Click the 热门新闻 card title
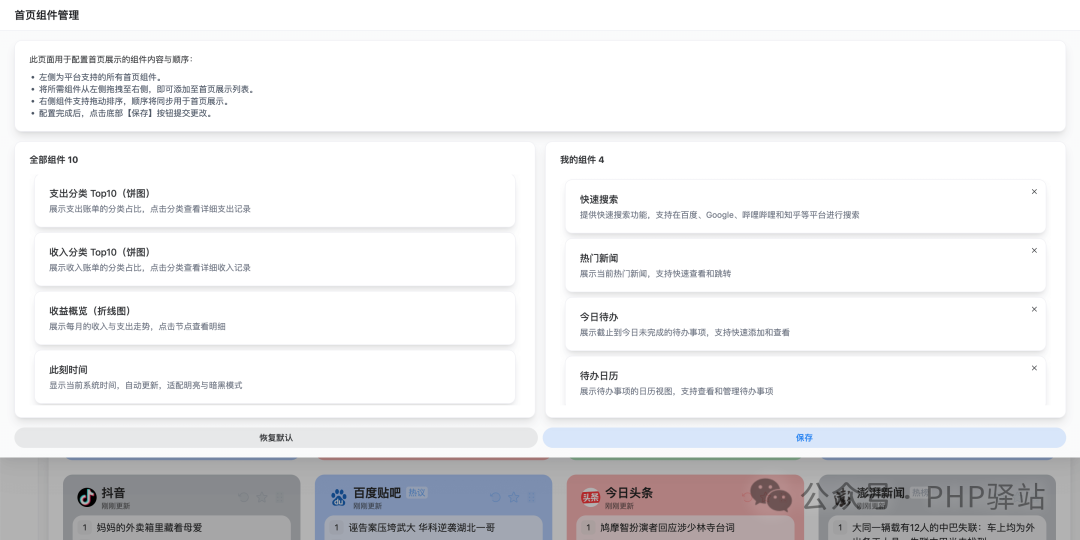The image size is (1080, 540). pyautogui.click(x=599, y=258)
